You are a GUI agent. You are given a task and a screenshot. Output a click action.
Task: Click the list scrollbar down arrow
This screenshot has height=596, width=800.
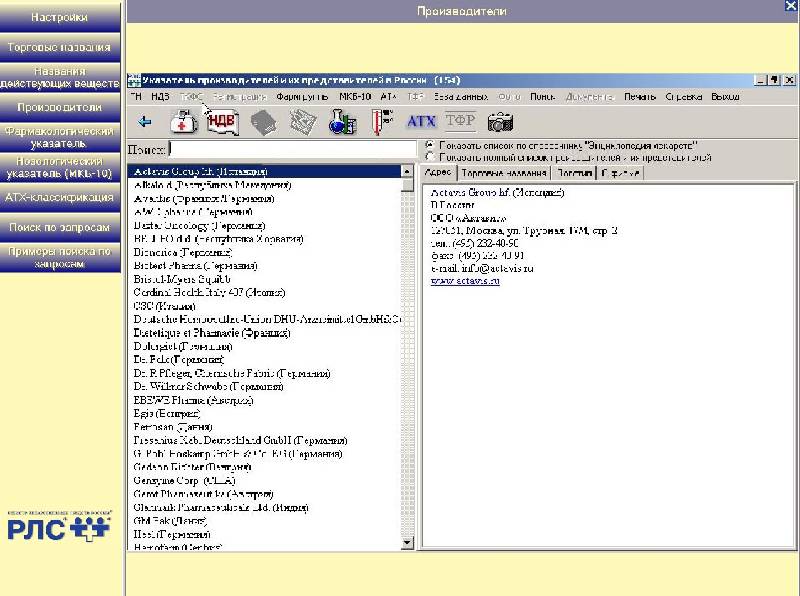[x=407, y=543]
